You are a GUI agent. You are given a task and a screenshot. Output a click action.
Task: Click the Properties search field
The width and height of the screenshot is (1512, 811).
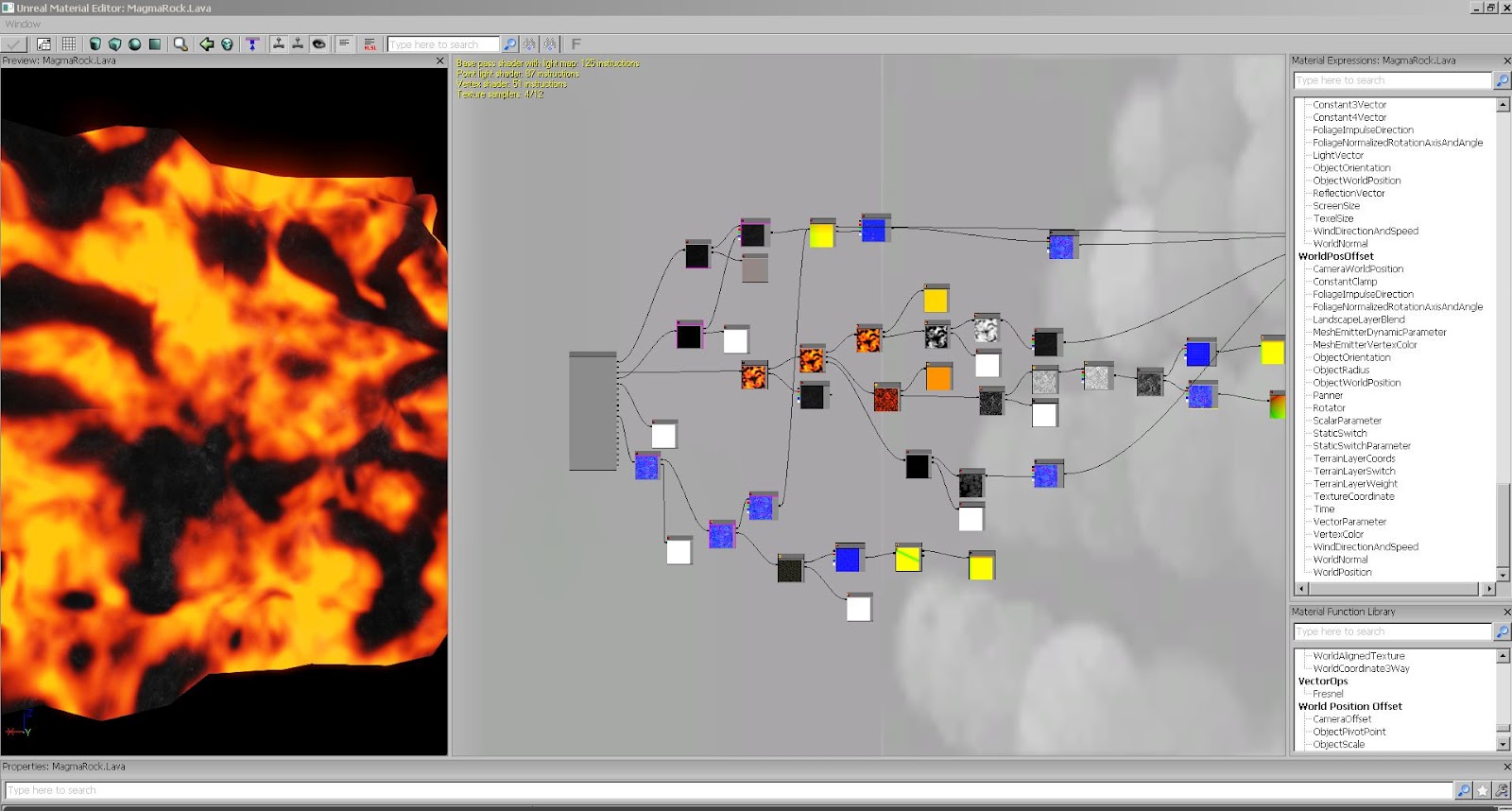728,790
